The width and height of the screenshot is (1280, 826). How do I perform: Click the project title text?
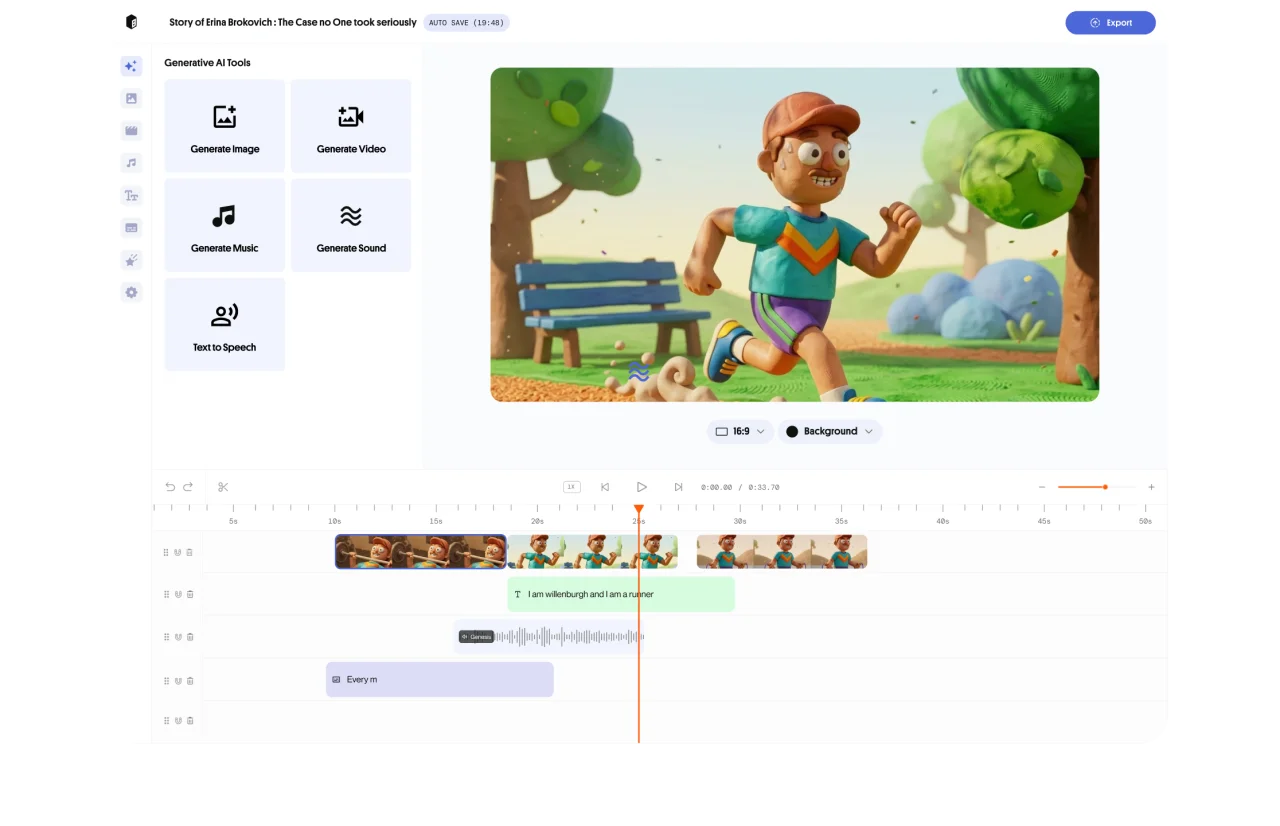[293, 22]
